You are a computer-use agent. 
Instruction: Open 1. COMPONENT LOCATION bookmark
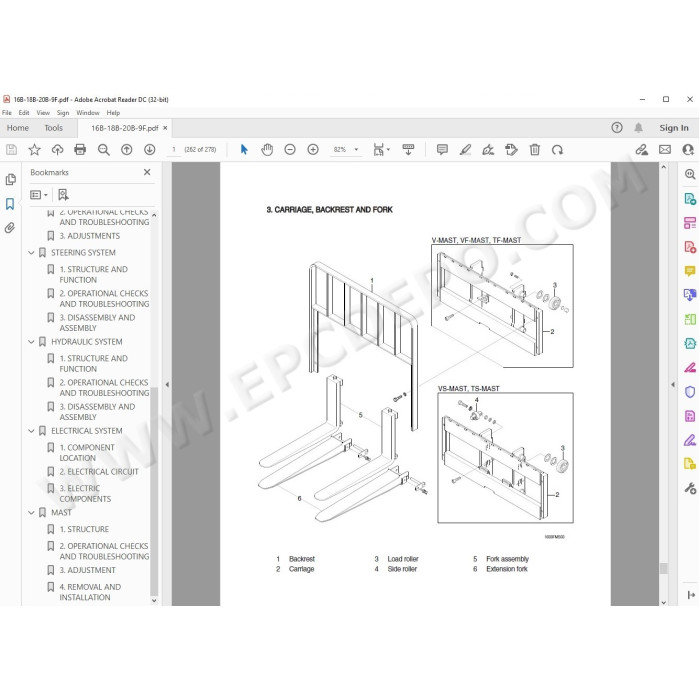(87, 453)
